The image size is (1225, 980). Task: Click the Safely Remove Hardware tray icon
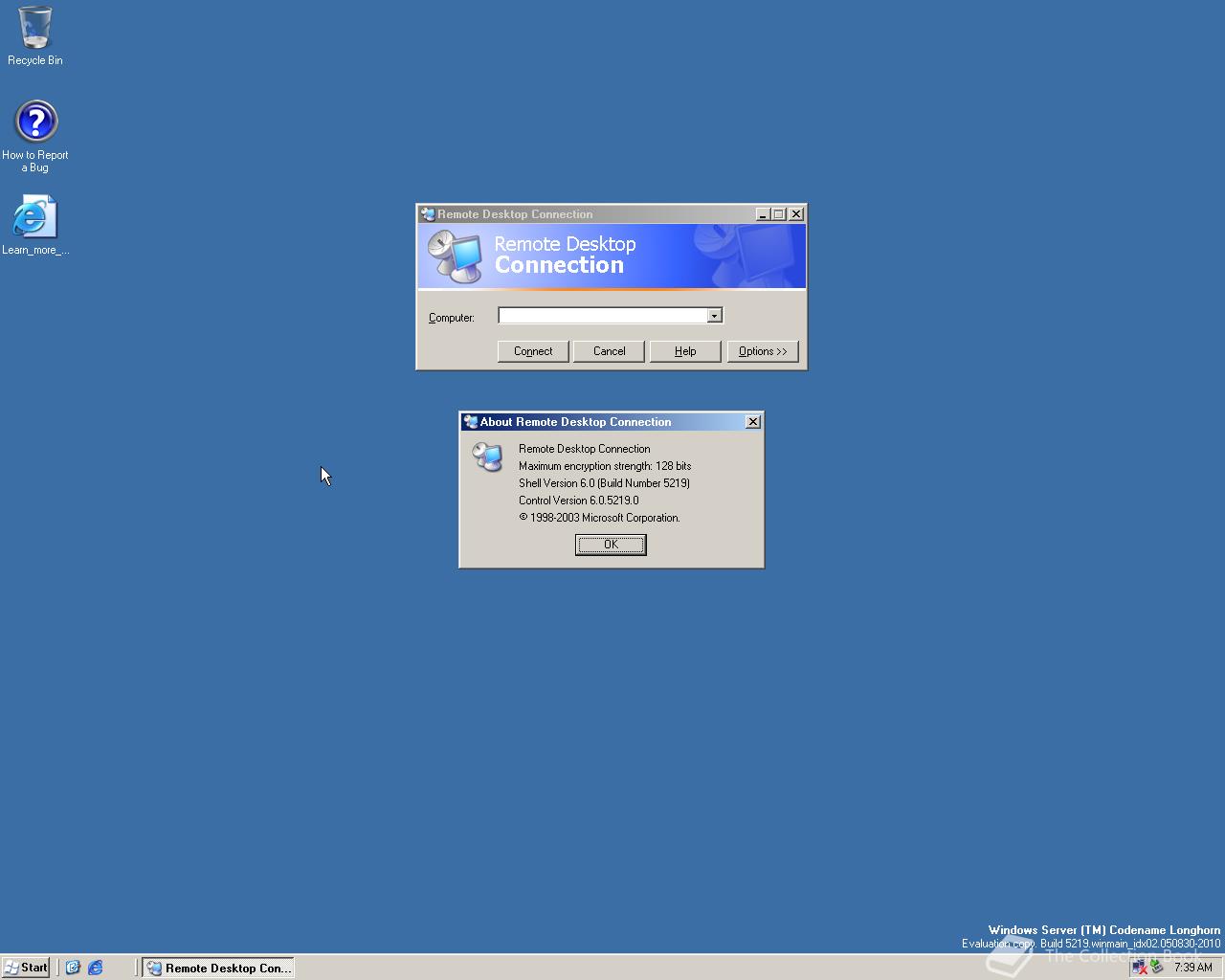coord(1156,968)
